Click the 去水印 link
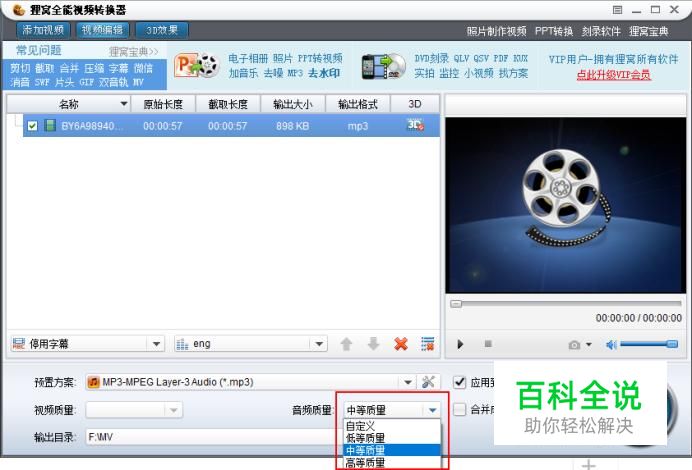This screenshot has width=692, height=470. point(324,73)
